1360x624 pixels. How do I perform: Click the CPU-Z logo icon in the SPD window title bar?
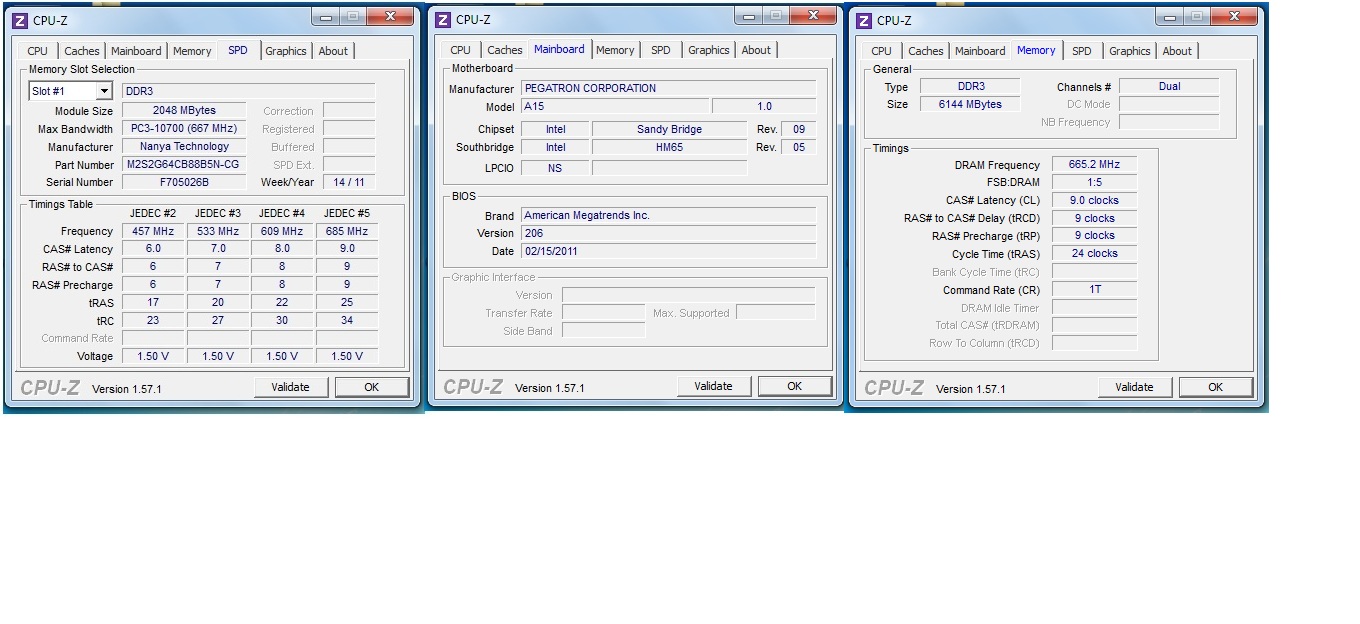coord(21,20)
